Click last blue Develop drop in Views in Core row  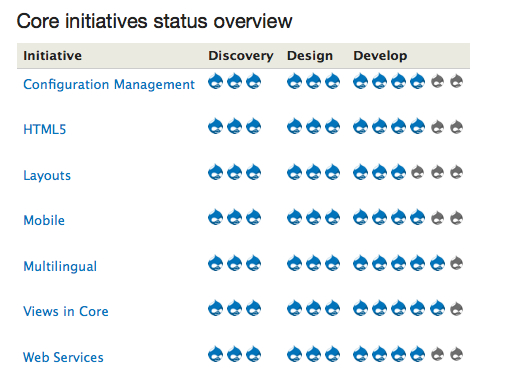click(437, 308)
